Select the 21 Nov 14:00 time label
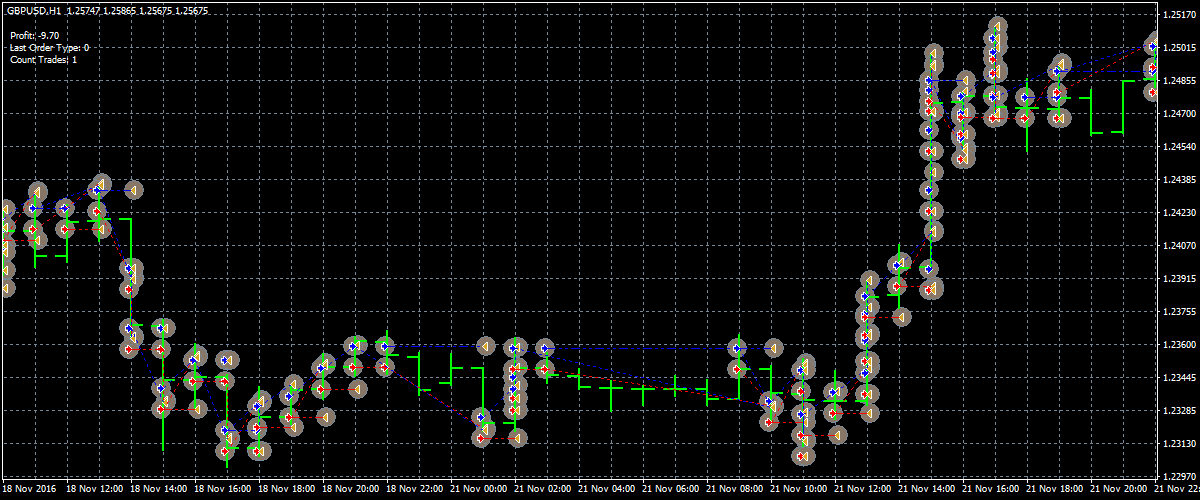The image size is (1200, 500). point(928,490)
